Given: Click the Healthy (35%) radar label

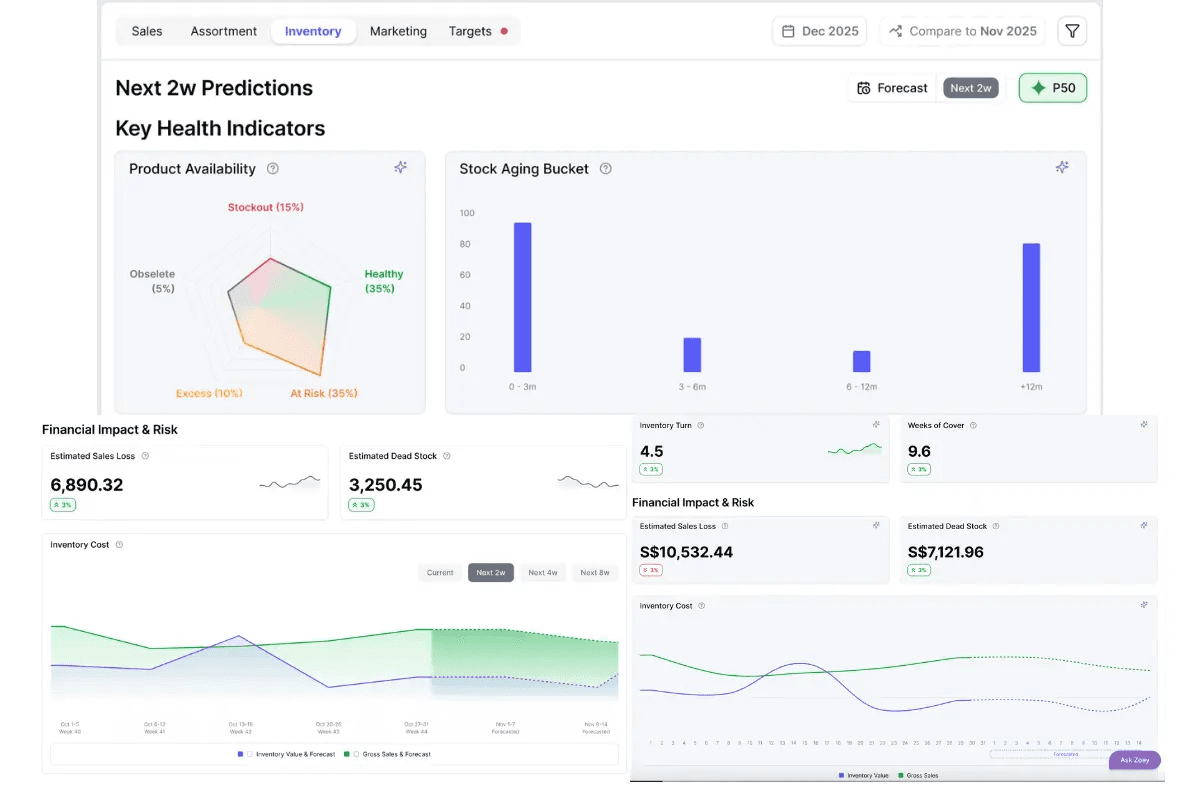Looking at the screenshot, I should 383,281.
